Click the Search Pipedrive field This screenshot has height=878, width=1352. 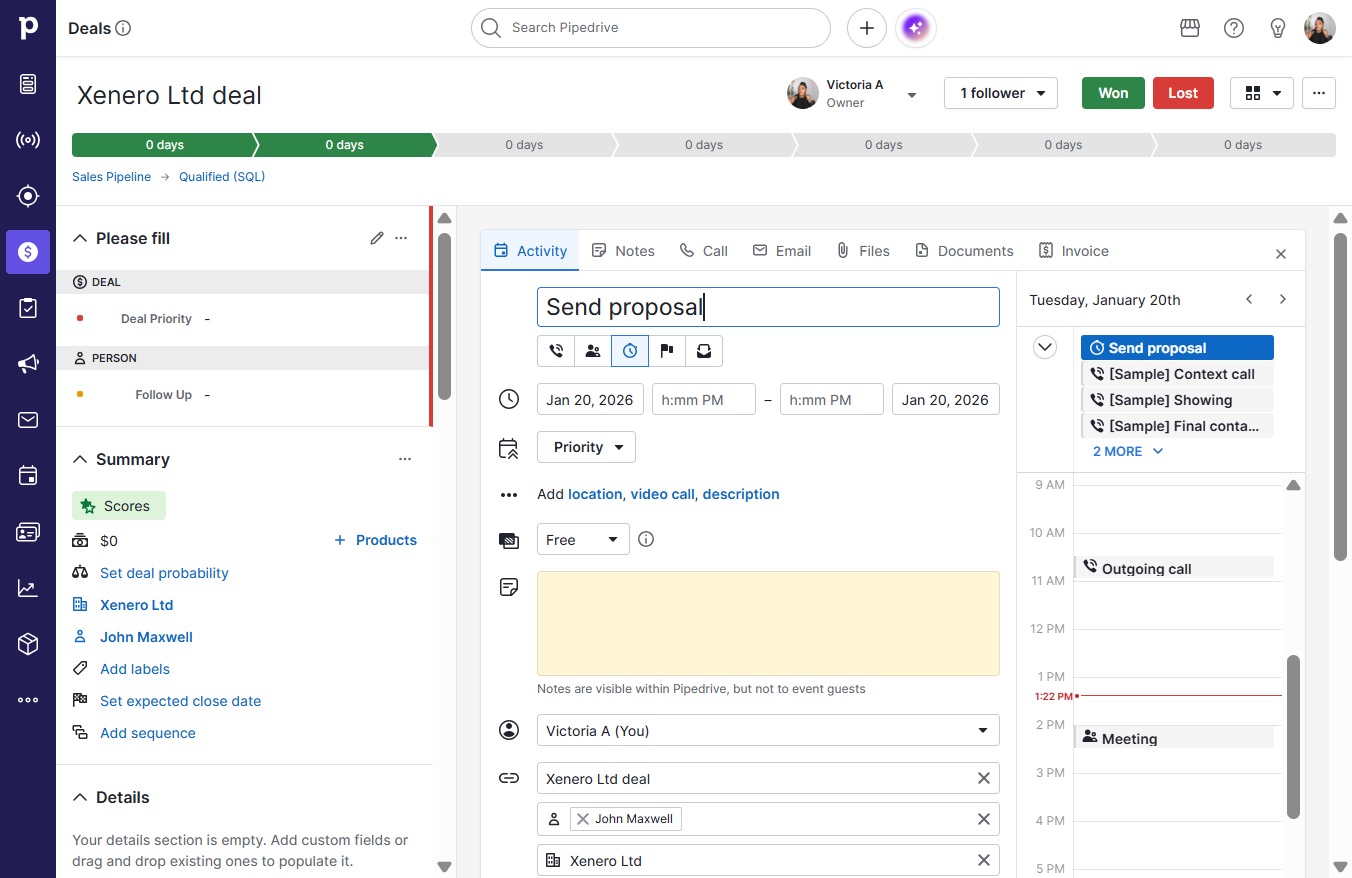click(651, 28)
